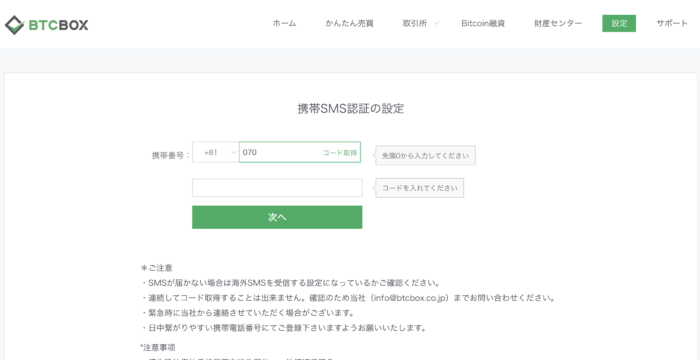Screen dimensions: 700x360
Task: Click the 携帯SMS認証の設定 heading
Action: (350, 109)
